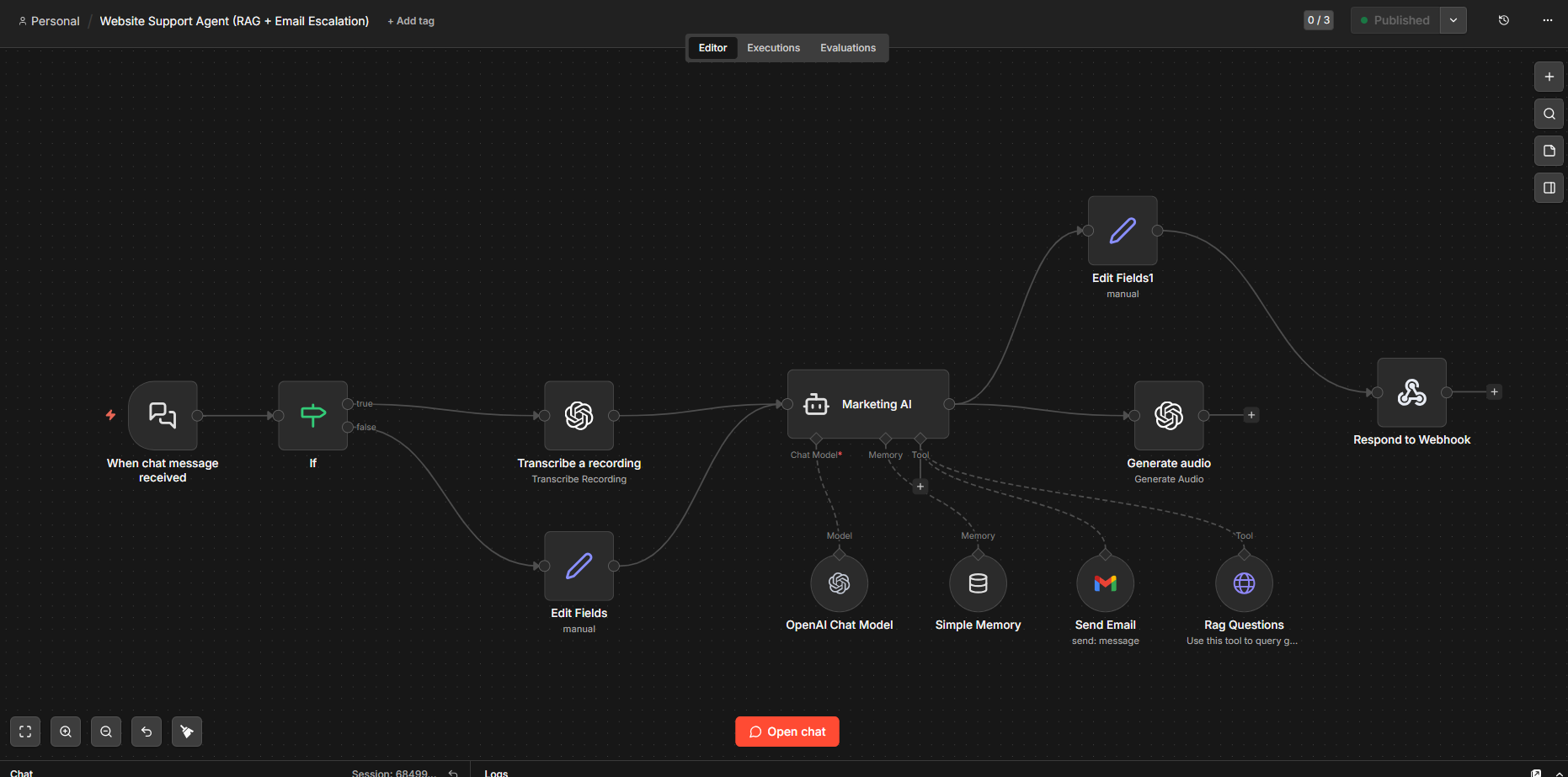
Task: Open the three-dot workflow options menu
Action: click(x=1548, y=20)
